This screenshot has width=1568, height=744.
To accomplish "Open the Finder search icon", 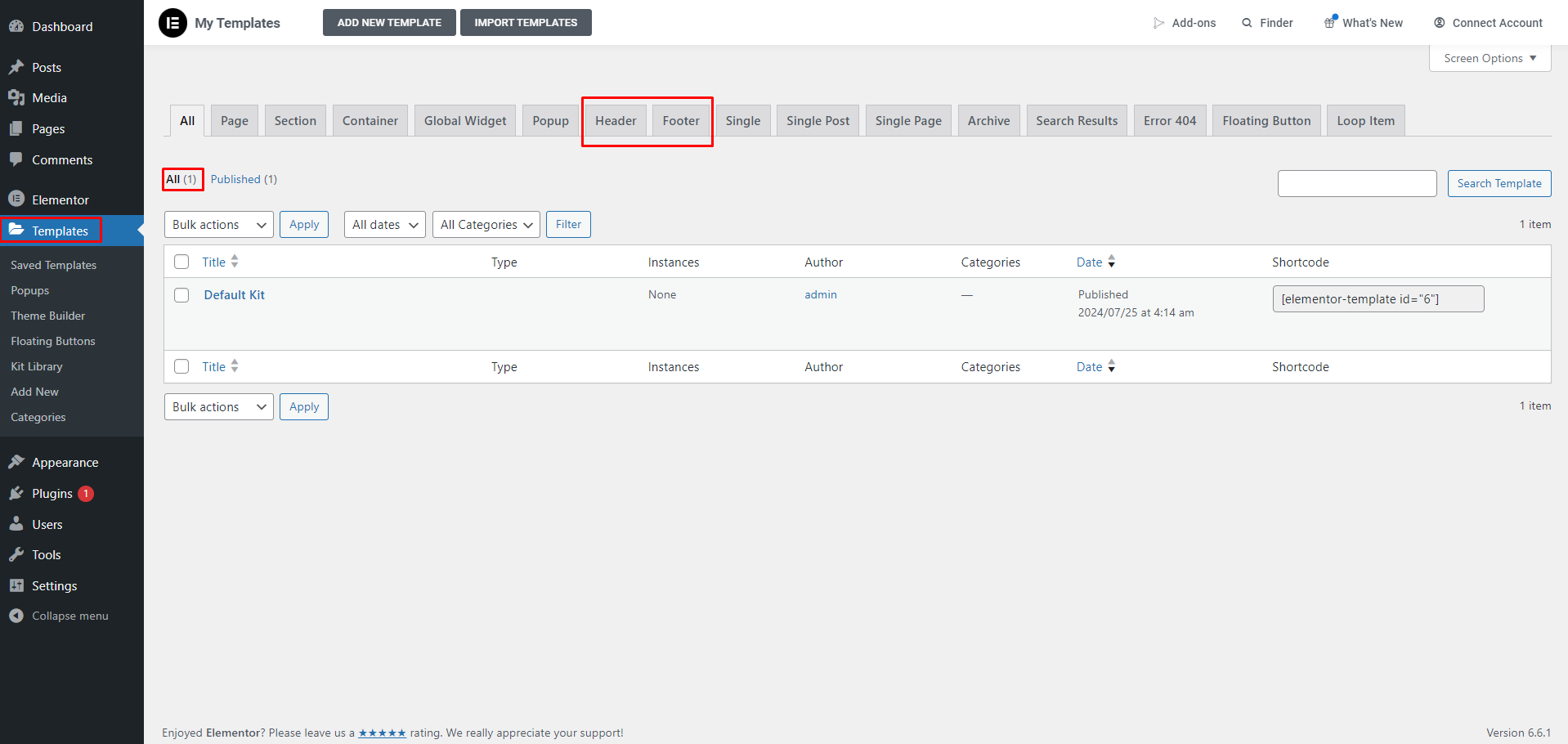I will (1247, 23).
